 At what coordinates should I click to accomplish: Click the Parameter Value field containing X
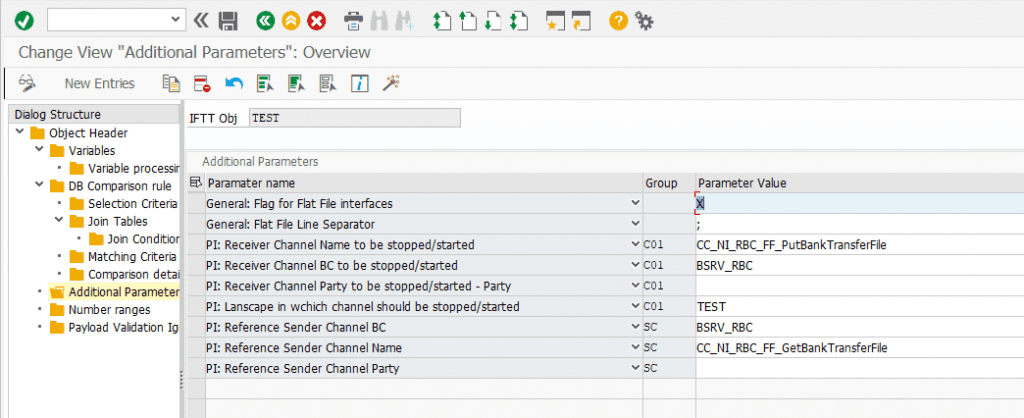pyautogui.click(x=859, y=203)
